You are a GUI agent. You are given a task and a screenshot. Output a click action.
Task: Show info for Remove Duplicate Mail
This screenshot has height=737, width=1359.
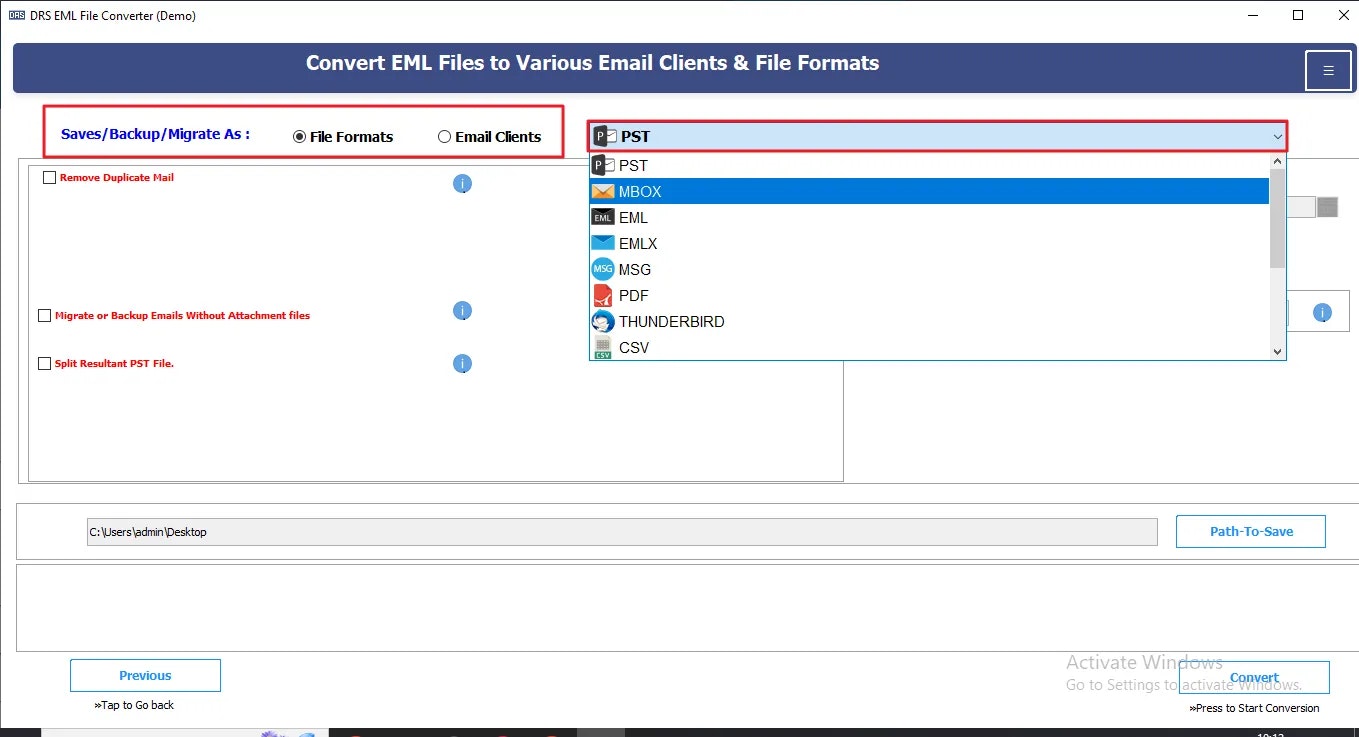pyautogui.click(x=462, y=184)
